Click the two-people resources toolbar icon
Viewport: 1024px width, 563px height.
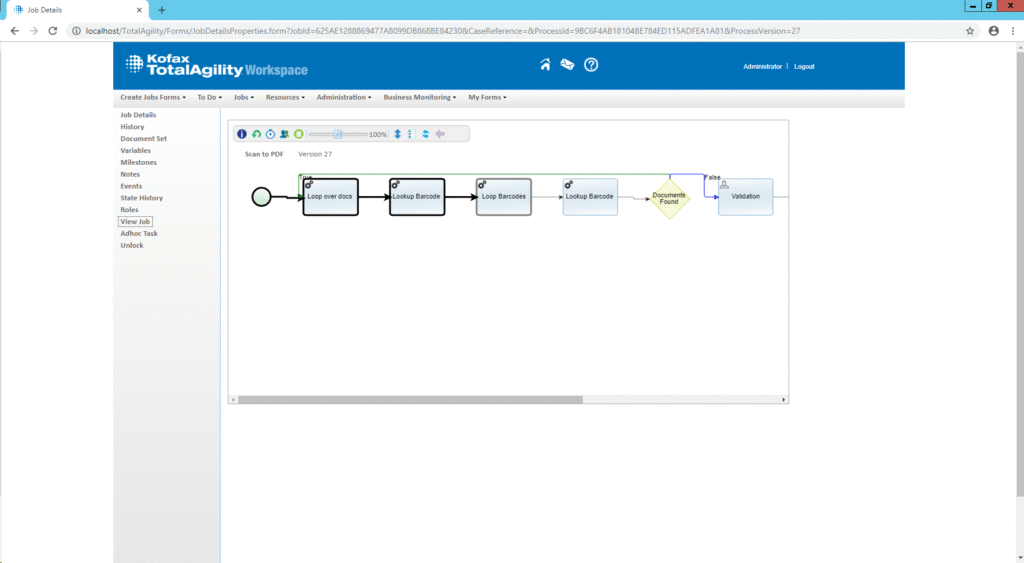click(x=284, y=134)
